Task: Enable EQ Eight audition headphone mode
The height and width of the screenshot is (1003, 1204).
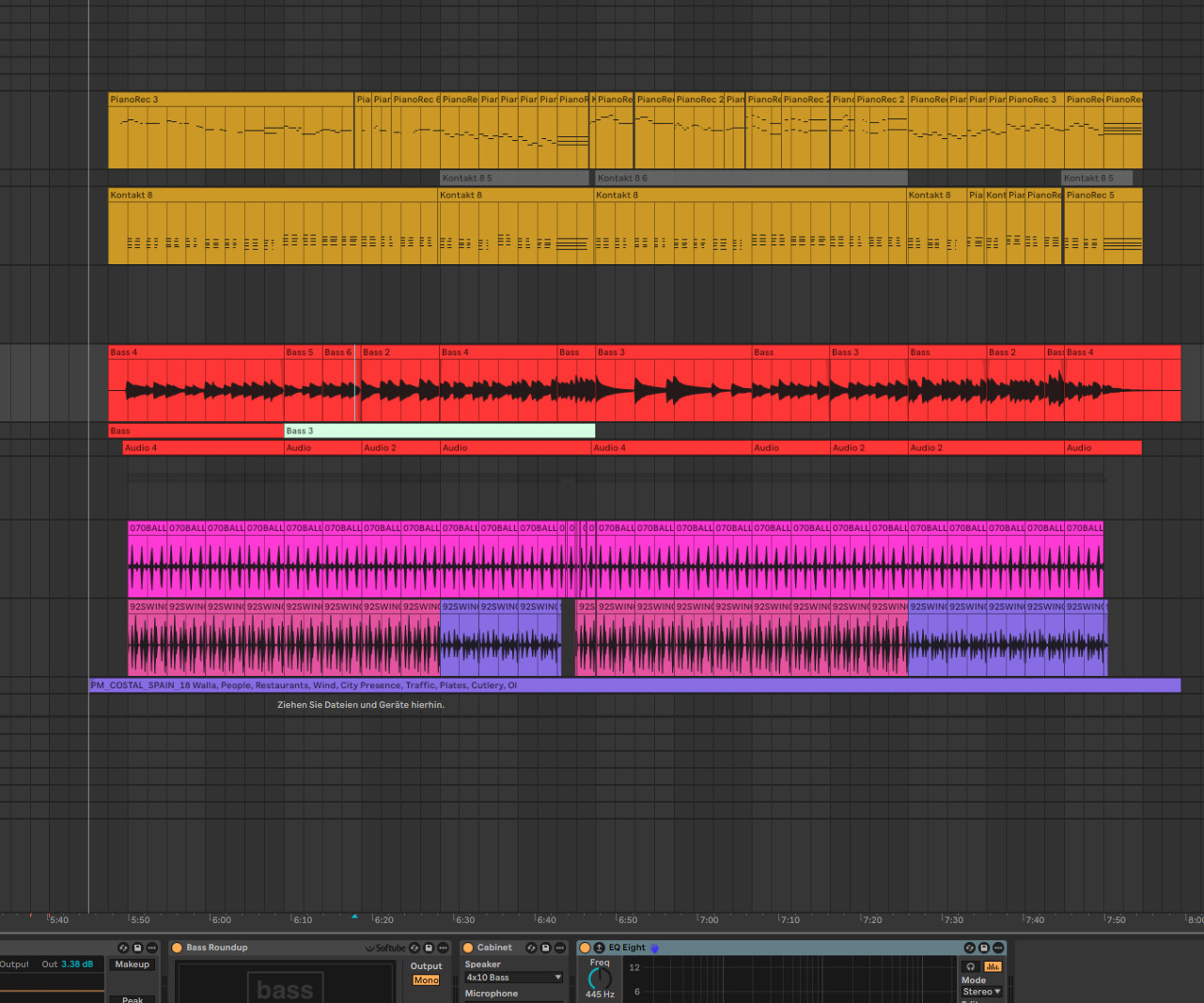Action: pos(971,966)
